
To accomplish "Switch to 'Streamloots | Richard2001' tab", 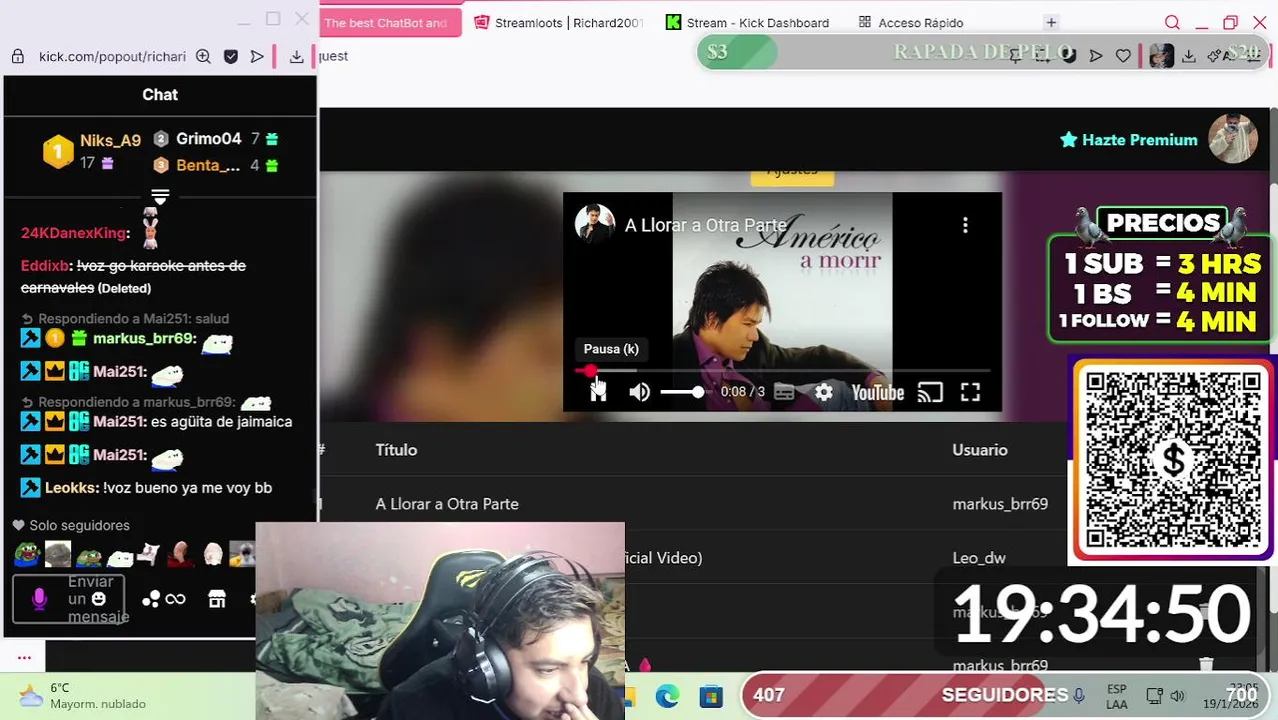I will (558, 22).
